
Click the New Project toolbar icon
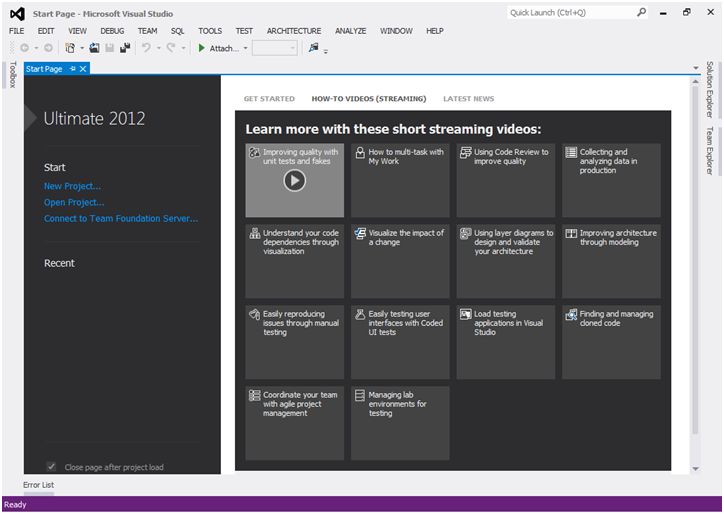tap(70, 48)
